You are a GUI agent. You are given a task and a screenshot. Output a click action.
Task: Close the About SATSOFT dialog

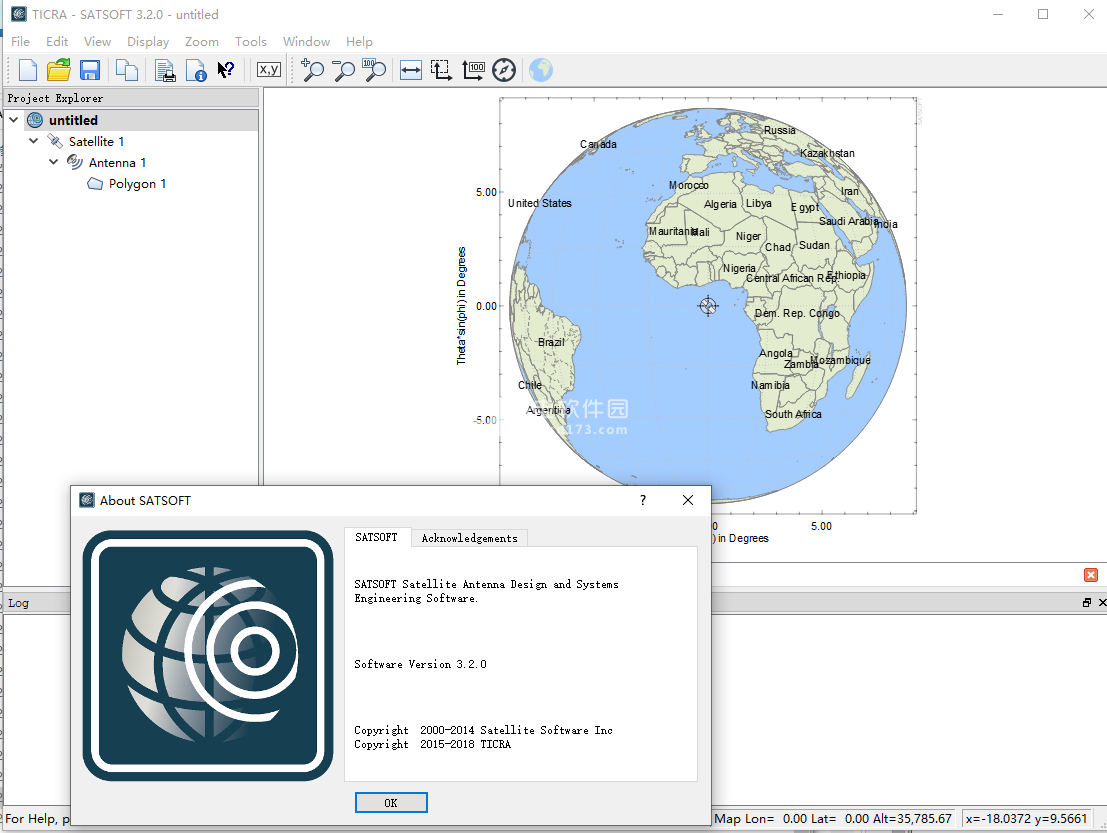688,500
